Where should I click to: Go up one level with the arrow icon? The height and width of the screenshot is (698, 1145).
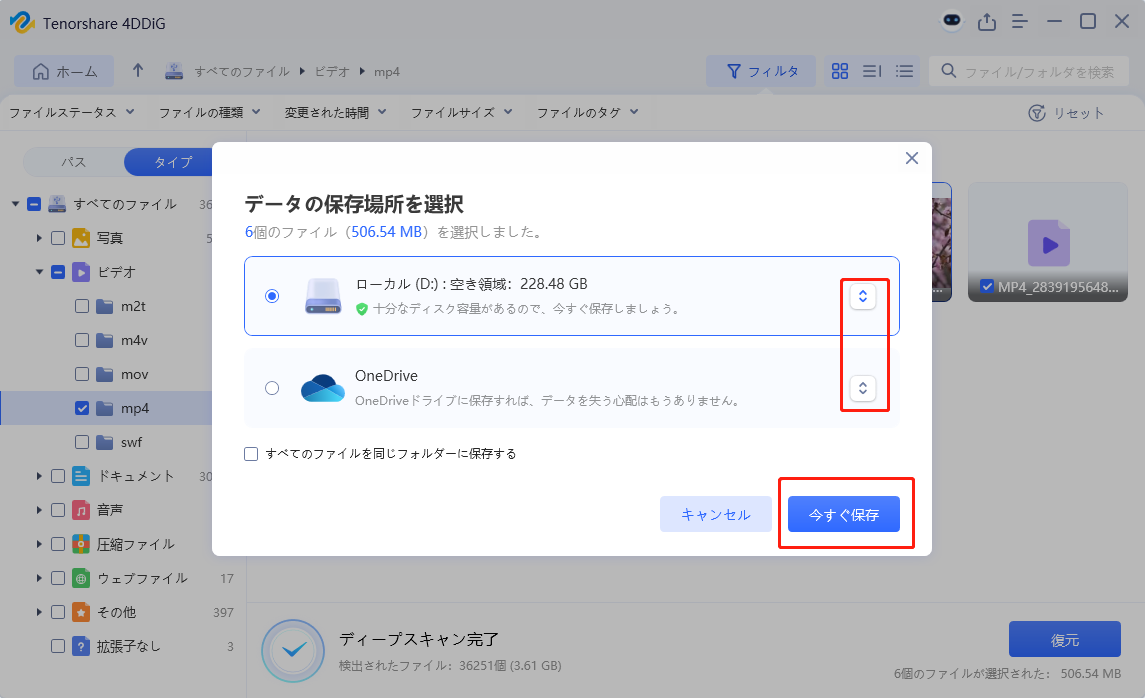point(138,71)
